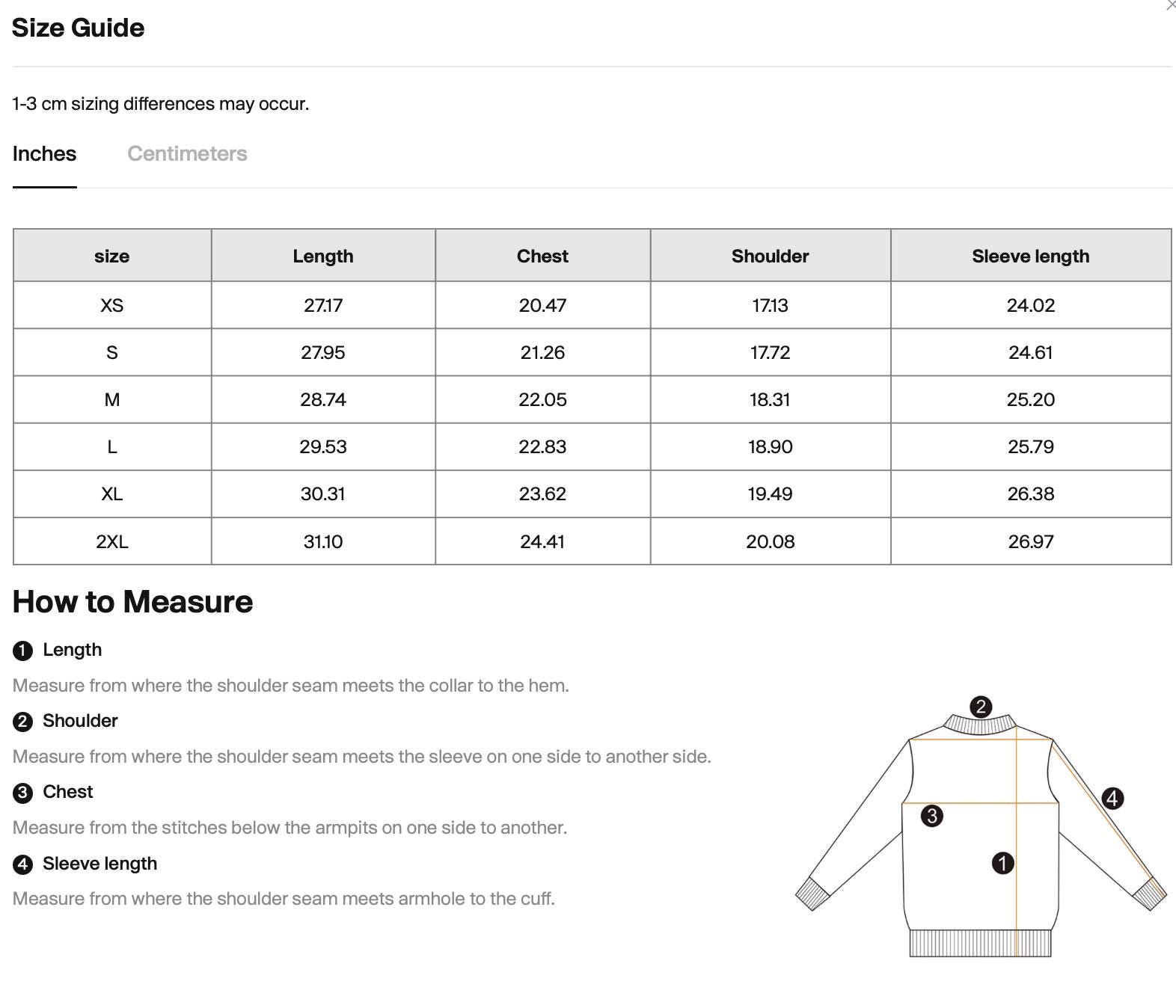Screen dimensions: 1176x1008
Task: Click the number 1 Length bullet icon
Action: point(23,651)
